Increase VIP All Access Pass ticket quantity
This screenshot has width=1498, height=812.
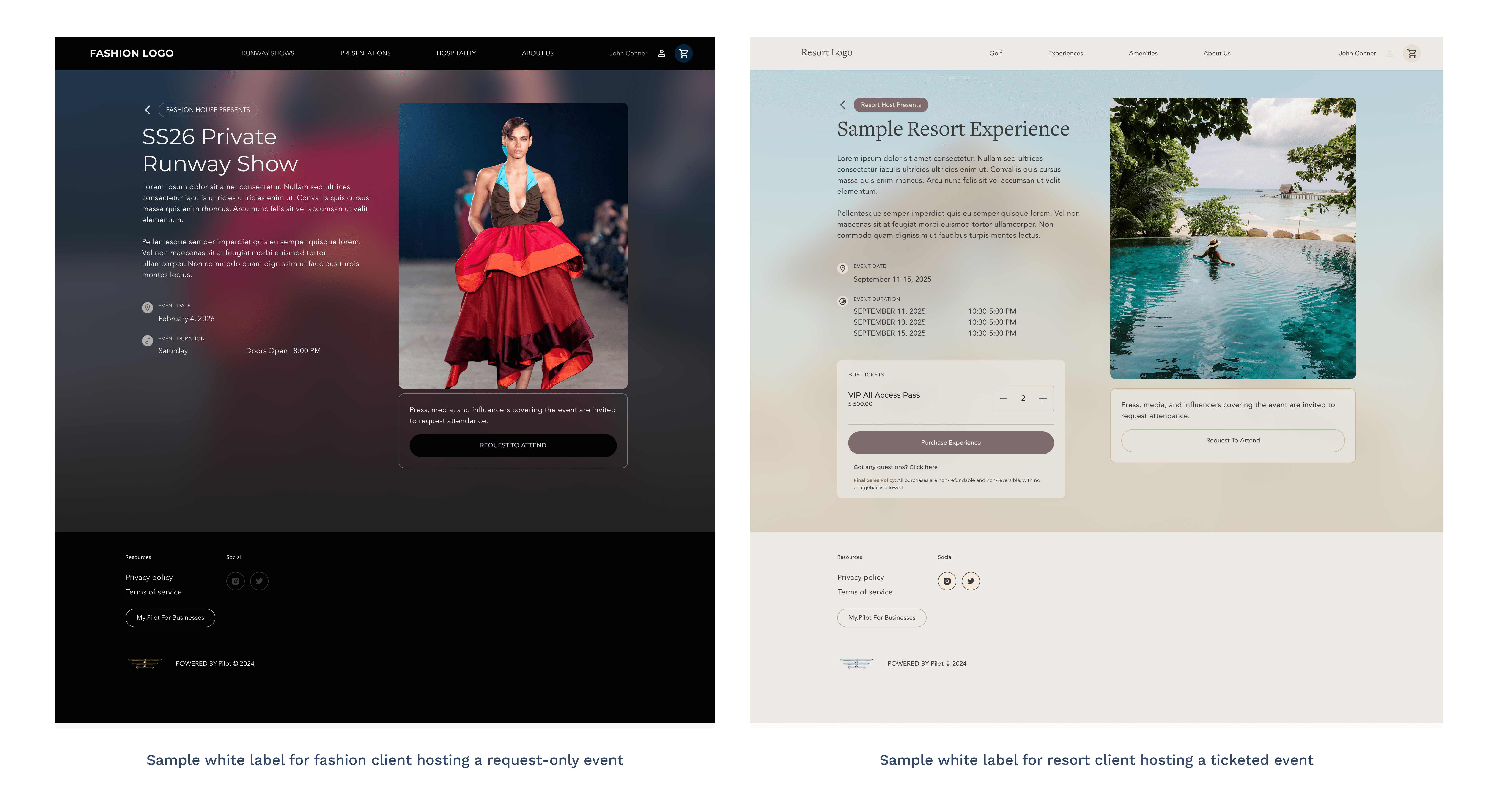[x=1043, y=399]
